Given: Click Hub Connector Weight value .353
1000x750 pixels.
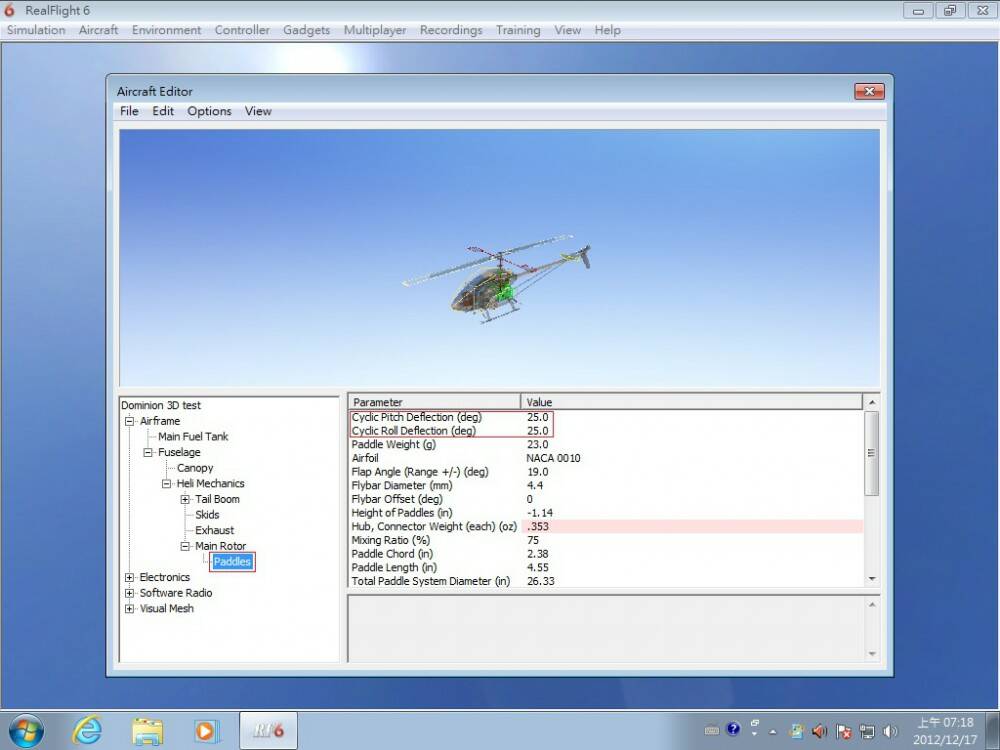Looking at the screenshot, I should tap(538, 527).
